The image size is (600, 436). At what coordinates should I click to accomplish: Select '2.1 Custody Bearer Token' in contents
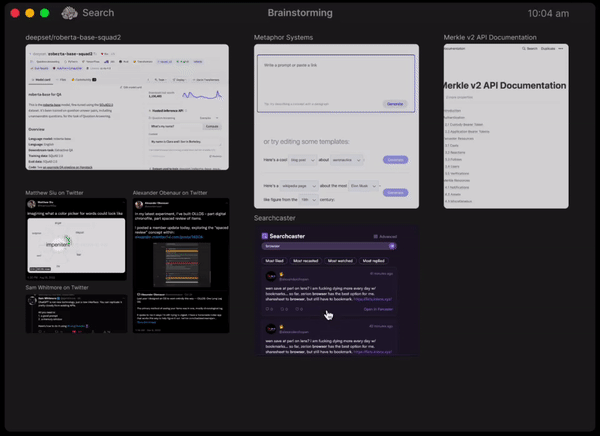pyautogui.click(x=463, y=124)
